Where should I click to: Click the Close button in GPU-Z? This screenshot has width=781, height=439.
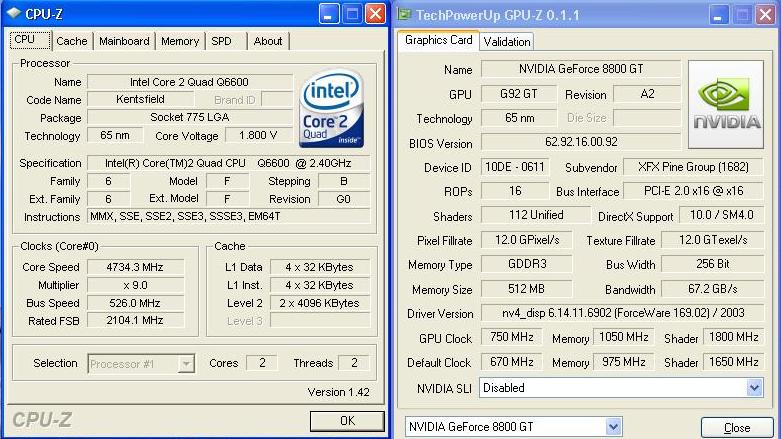(x=737, y=428)
